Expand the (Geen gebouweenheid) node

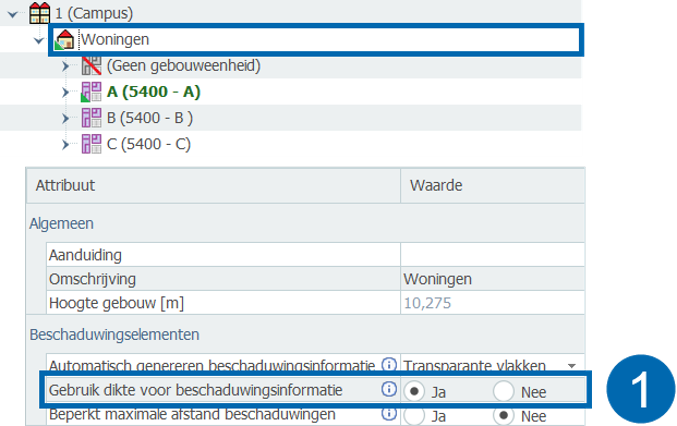pos(65,67)
